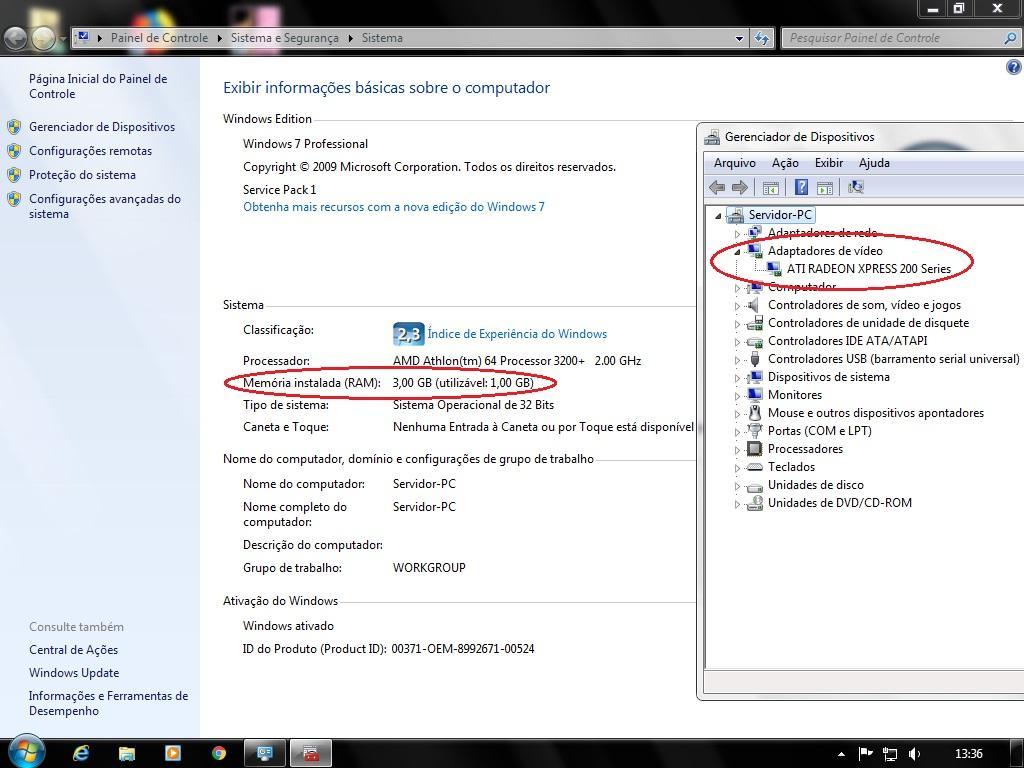Image resolution: width=1024 pixels, height=768 pixels.
Task: Open Configurações avançadas do sistema link
Action: point(104,206)
